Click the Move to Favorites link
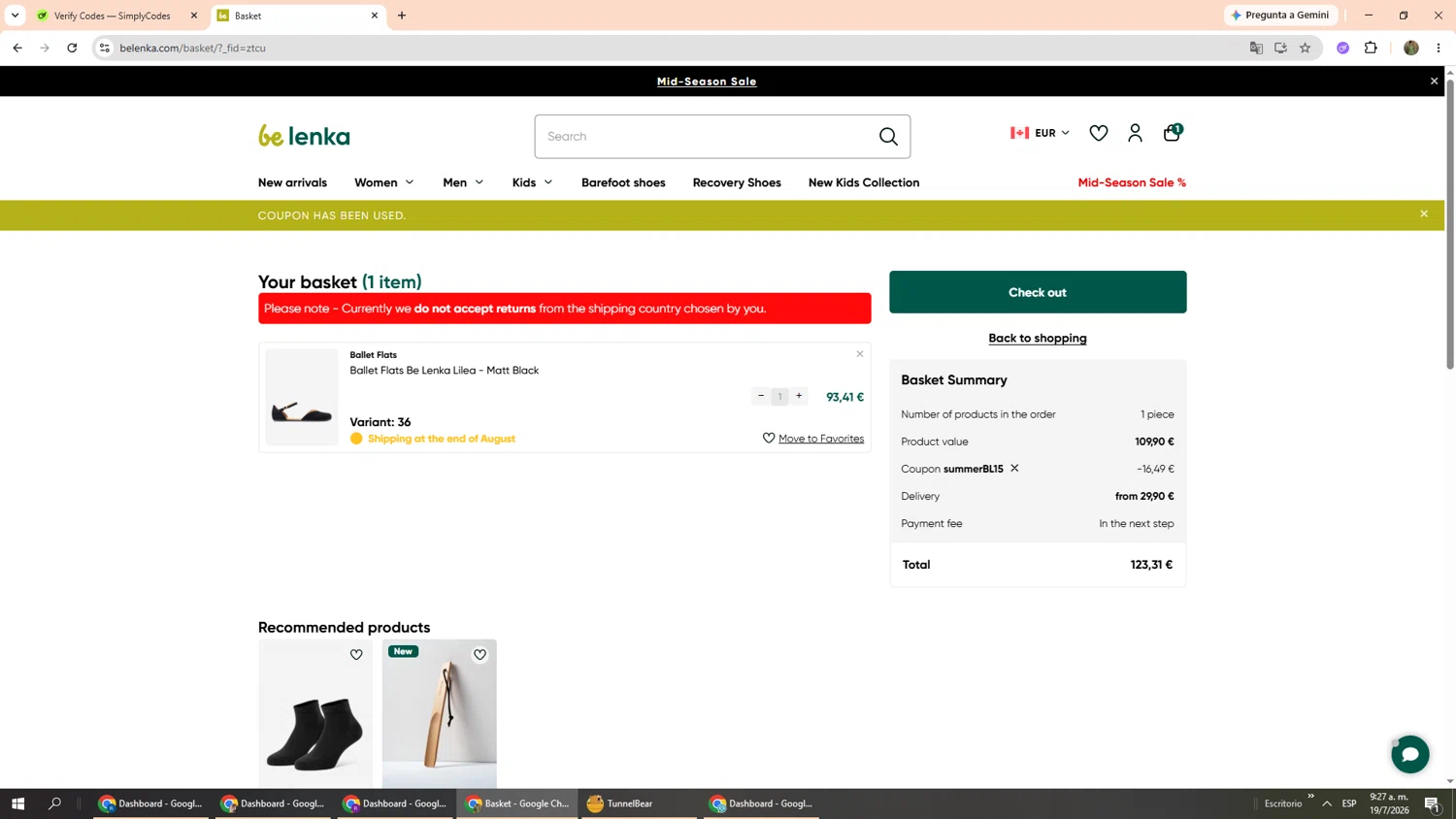This screenshot has width=1456, height=819. click(820, 439)
